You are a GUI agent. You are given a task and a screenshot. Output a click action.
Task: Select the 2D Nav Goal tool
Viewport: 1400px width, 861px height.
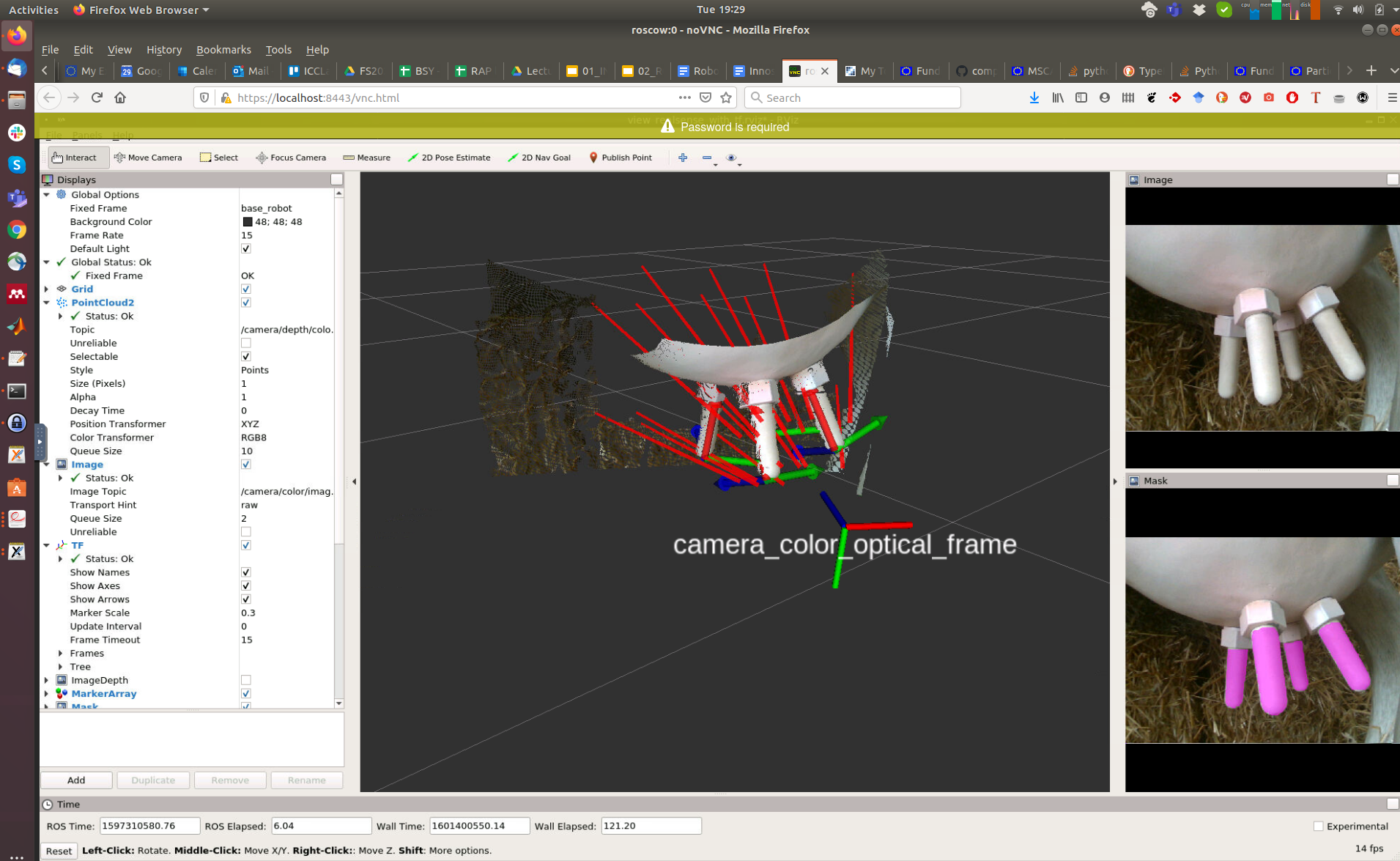[x=539, y=158]
